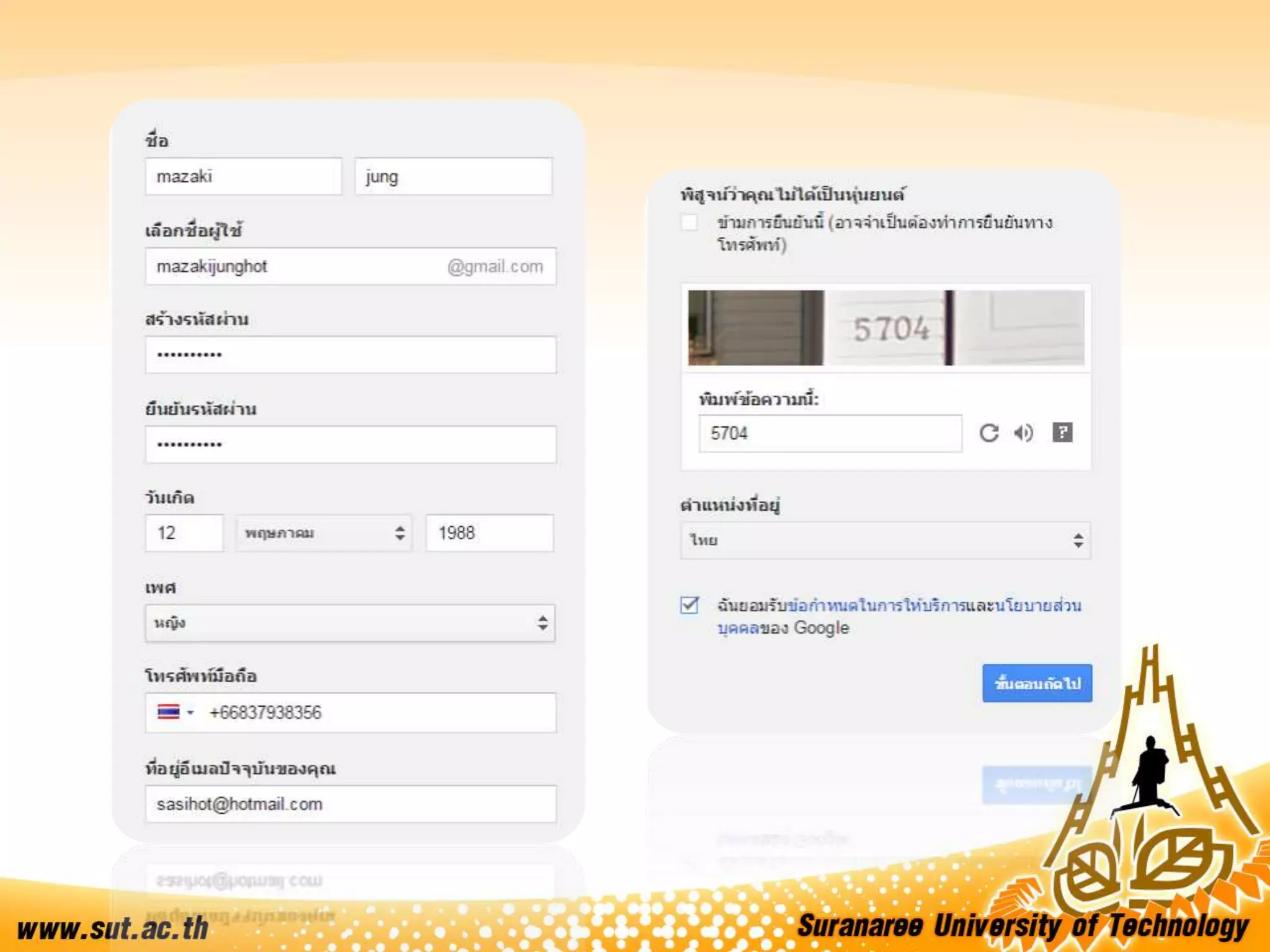Click the CAPTCHA text input field
Screen dimensions: 1270x952
(830, 433)
